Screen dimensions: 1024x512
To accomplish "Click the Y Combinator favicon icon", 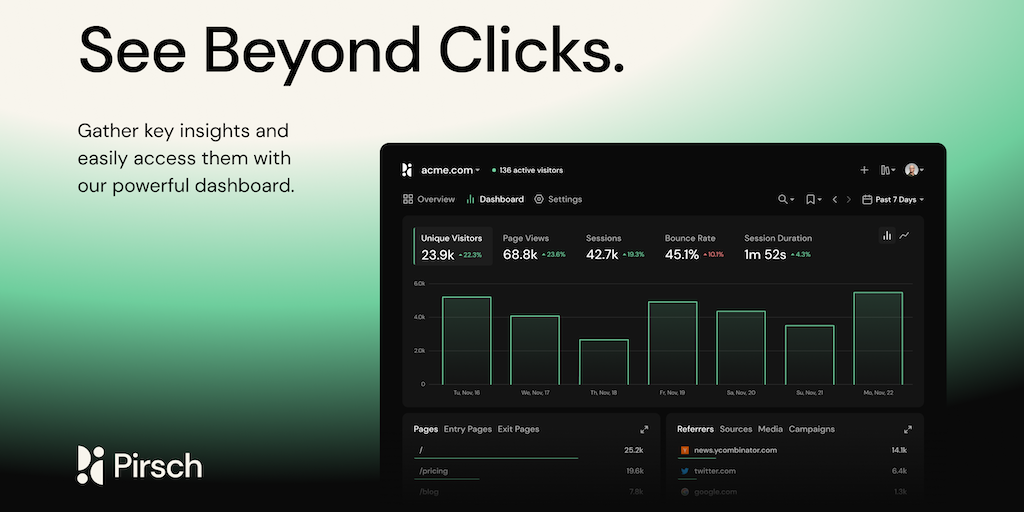I will tap(685, 450).
